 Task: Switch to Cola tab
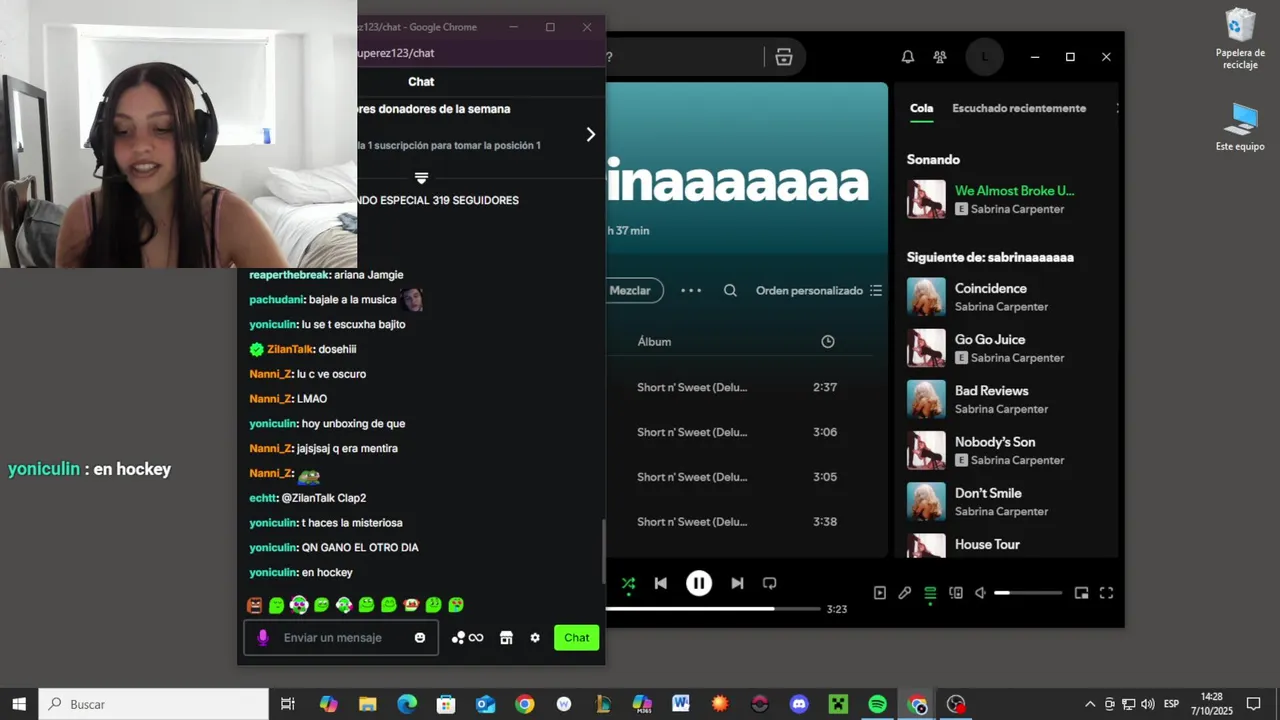(x=921, y=108)
